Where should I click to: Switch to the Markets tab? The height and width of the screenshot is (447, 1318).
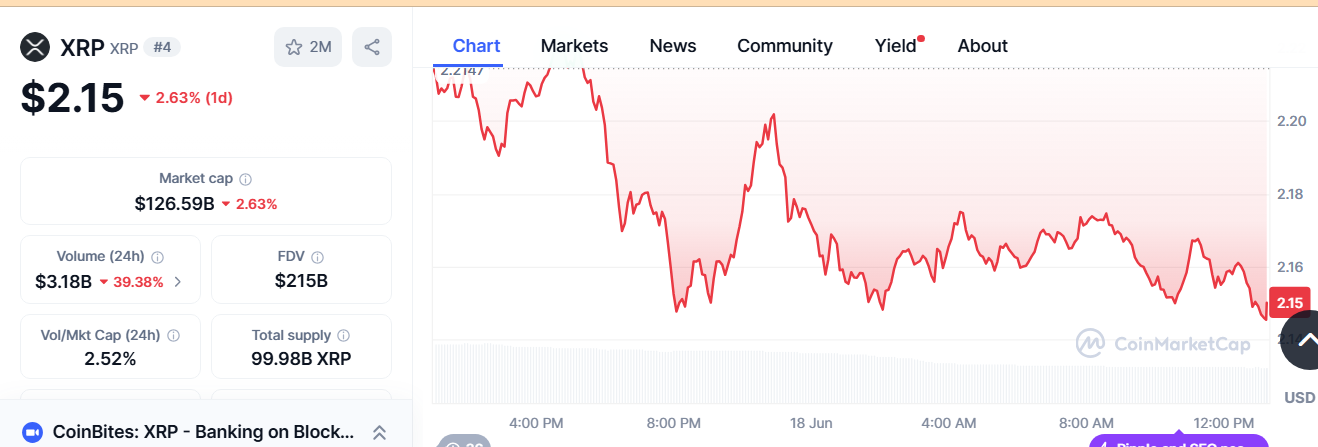coord(574,46)
